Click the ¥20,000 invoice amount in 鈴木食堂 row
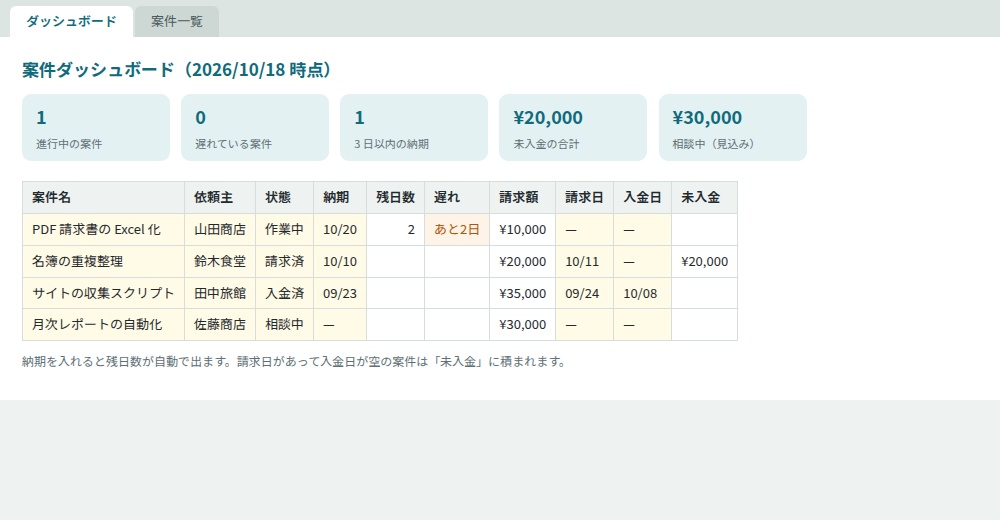The width and height of the screenshot is (1000, 520). coord(522,262)
